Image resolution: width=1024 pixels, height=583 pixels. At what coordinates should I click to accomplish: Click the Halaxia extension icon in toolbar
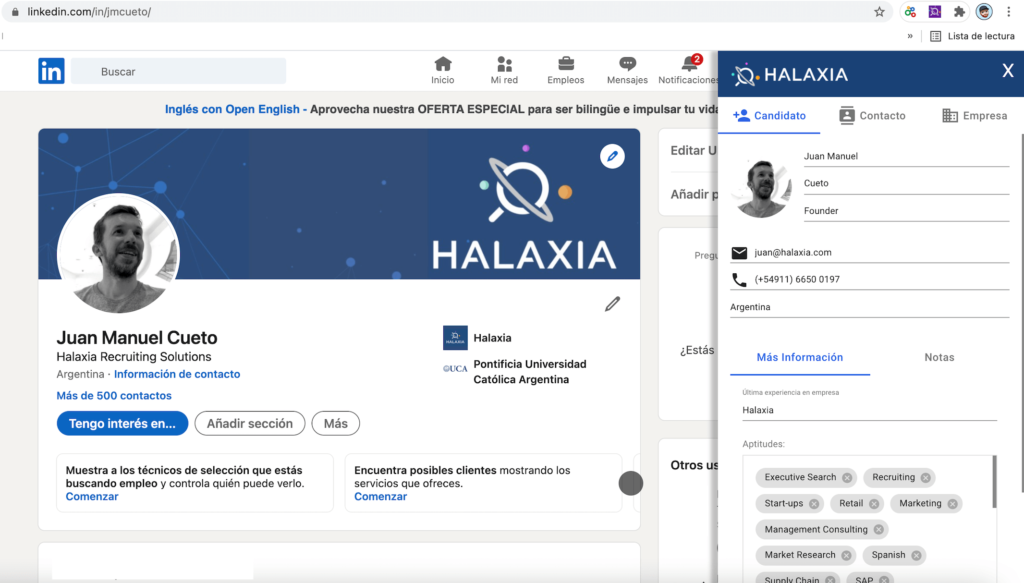click(935, 12)
